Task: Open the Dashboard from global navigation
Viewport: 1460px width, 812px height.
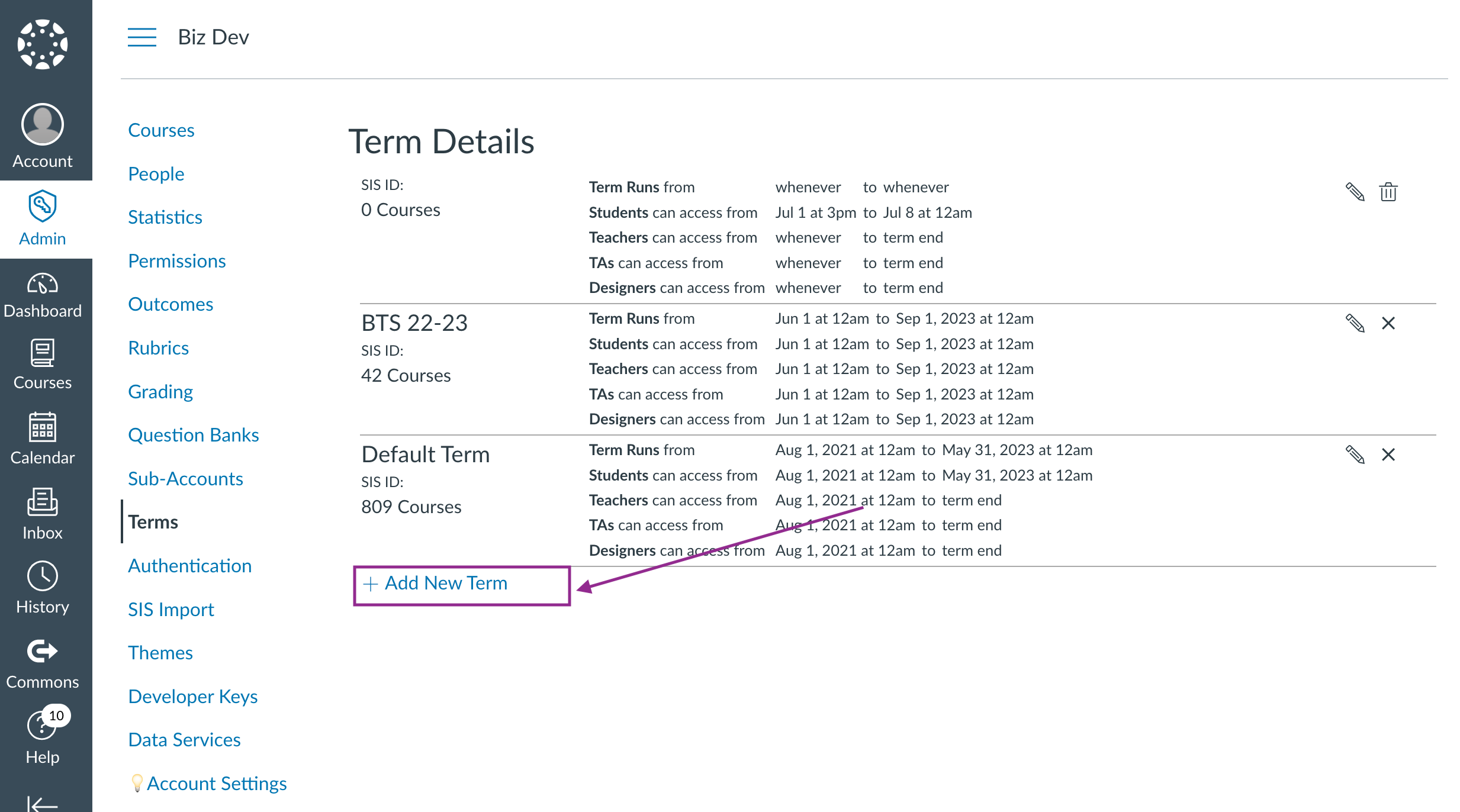Action: click(x=43, y=295)
